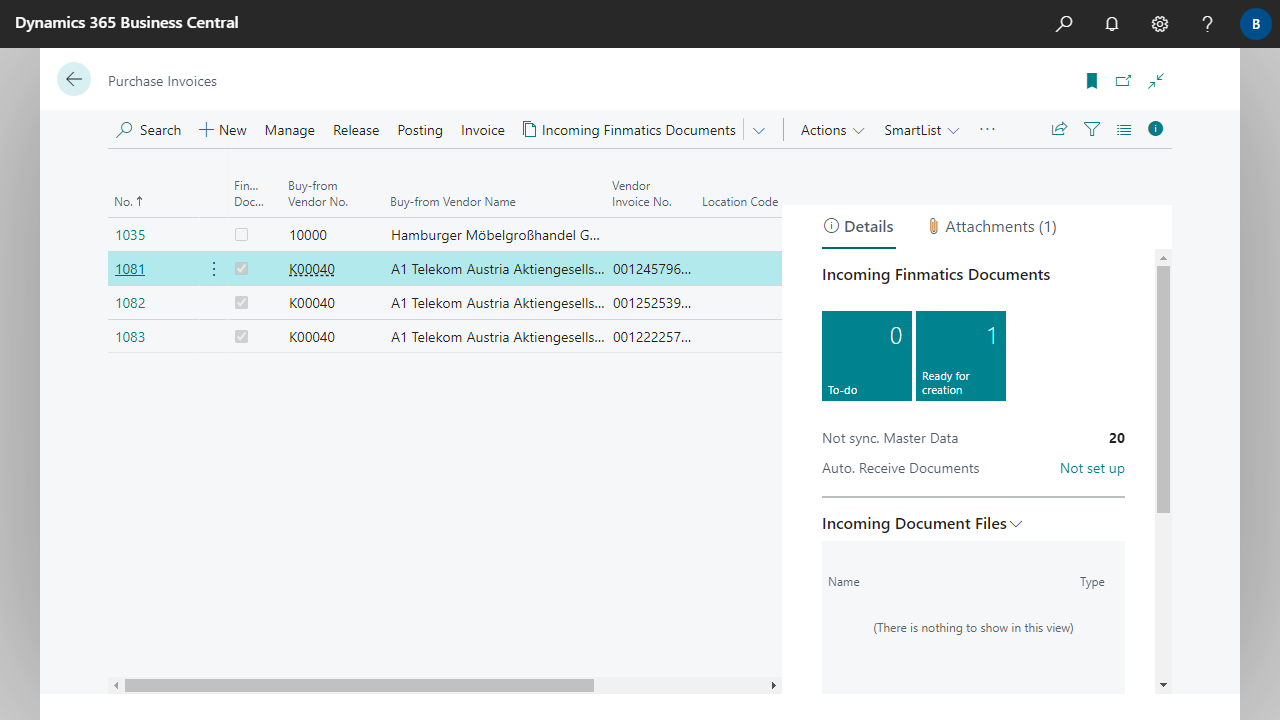Click the search magnifier icon in top bar

[x=1064, y=24]
